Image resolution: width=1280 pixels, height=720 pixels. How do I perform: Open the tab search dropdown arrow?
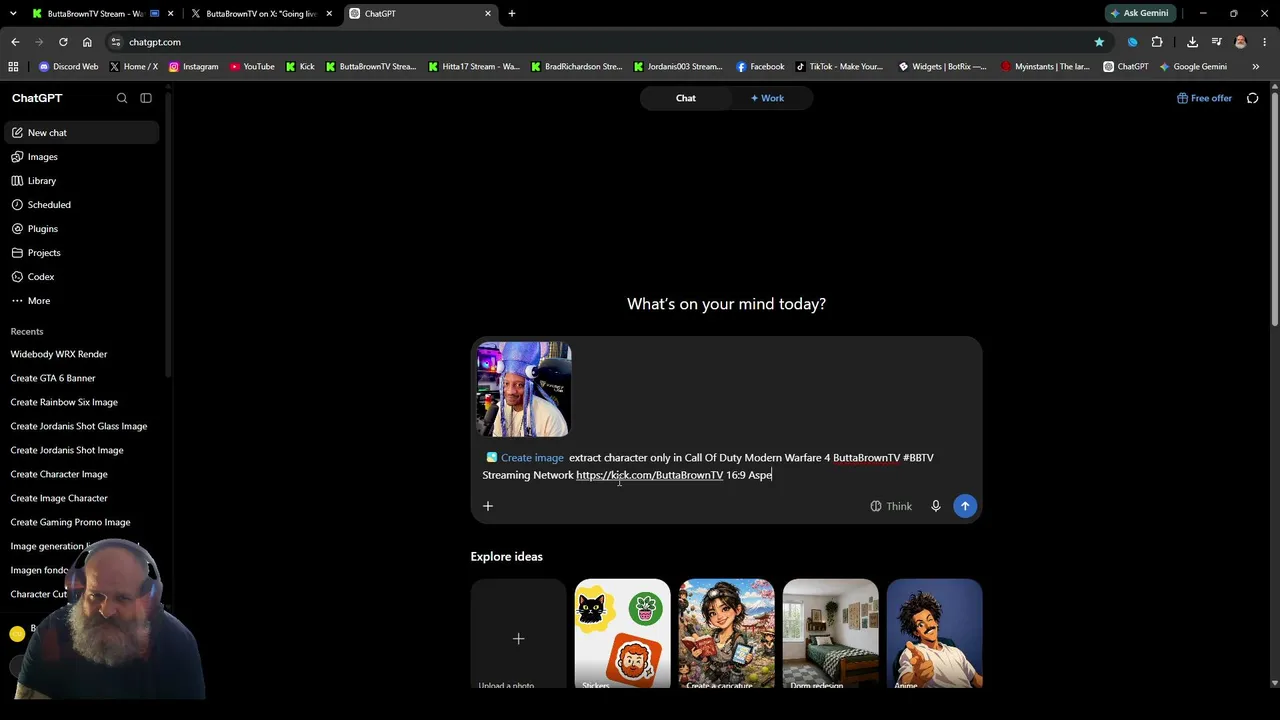pos(13,14)
